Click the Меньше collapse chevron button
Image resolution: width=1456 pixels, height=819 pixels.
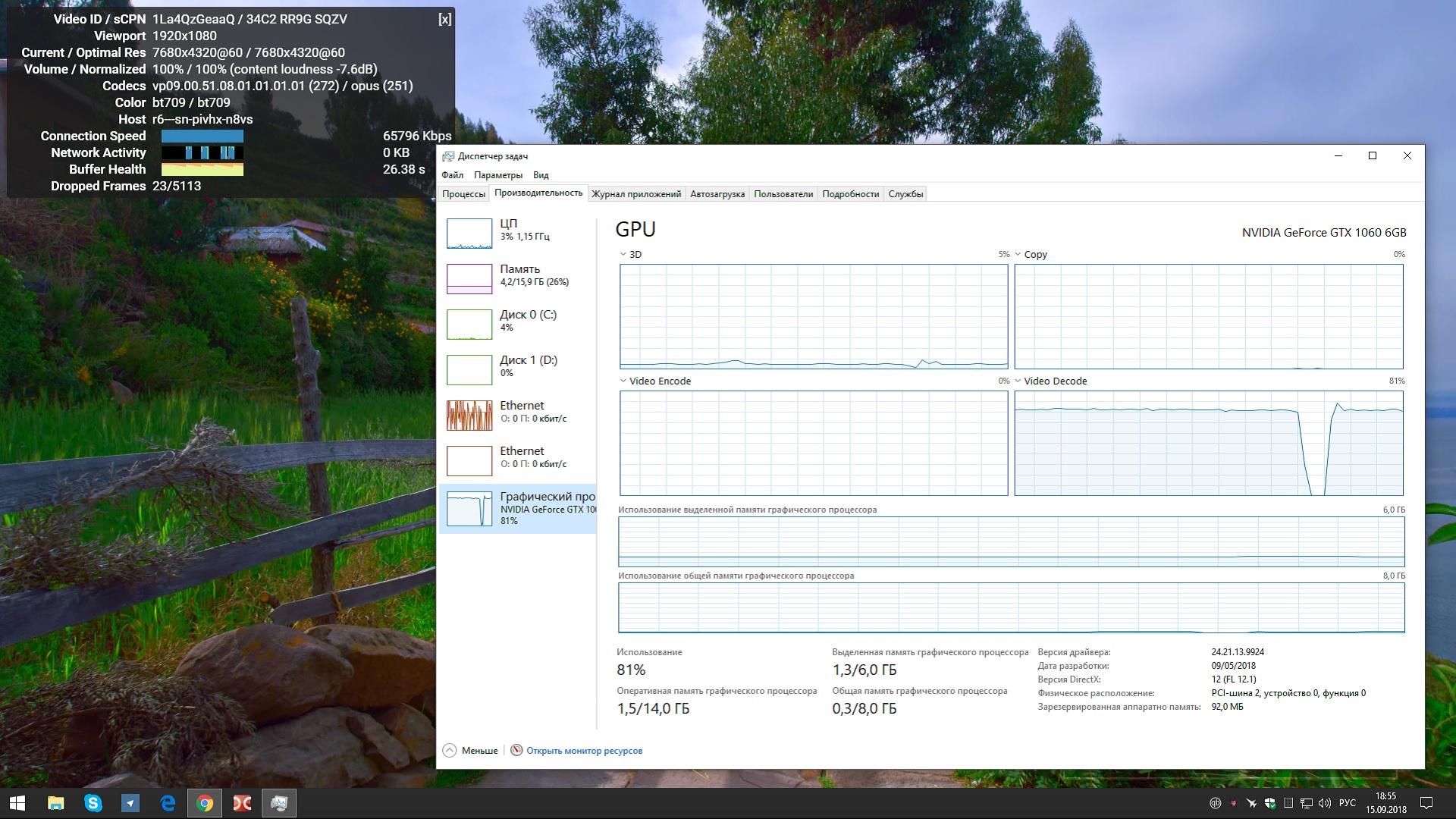[450, 751]
